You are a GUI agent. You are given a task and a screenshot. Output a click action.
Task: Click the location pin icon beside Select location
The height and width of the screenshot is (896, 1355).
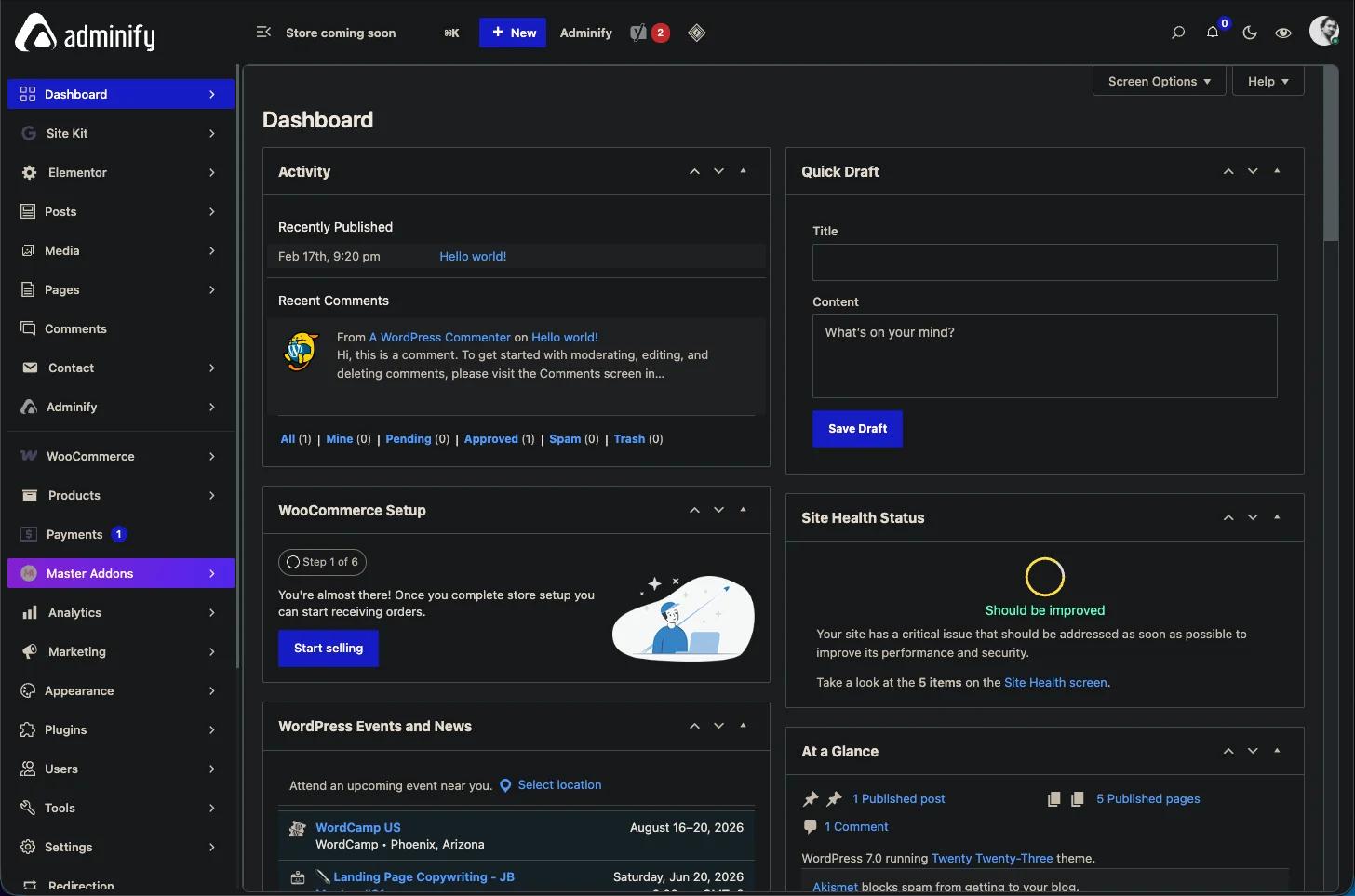point(505,785)
